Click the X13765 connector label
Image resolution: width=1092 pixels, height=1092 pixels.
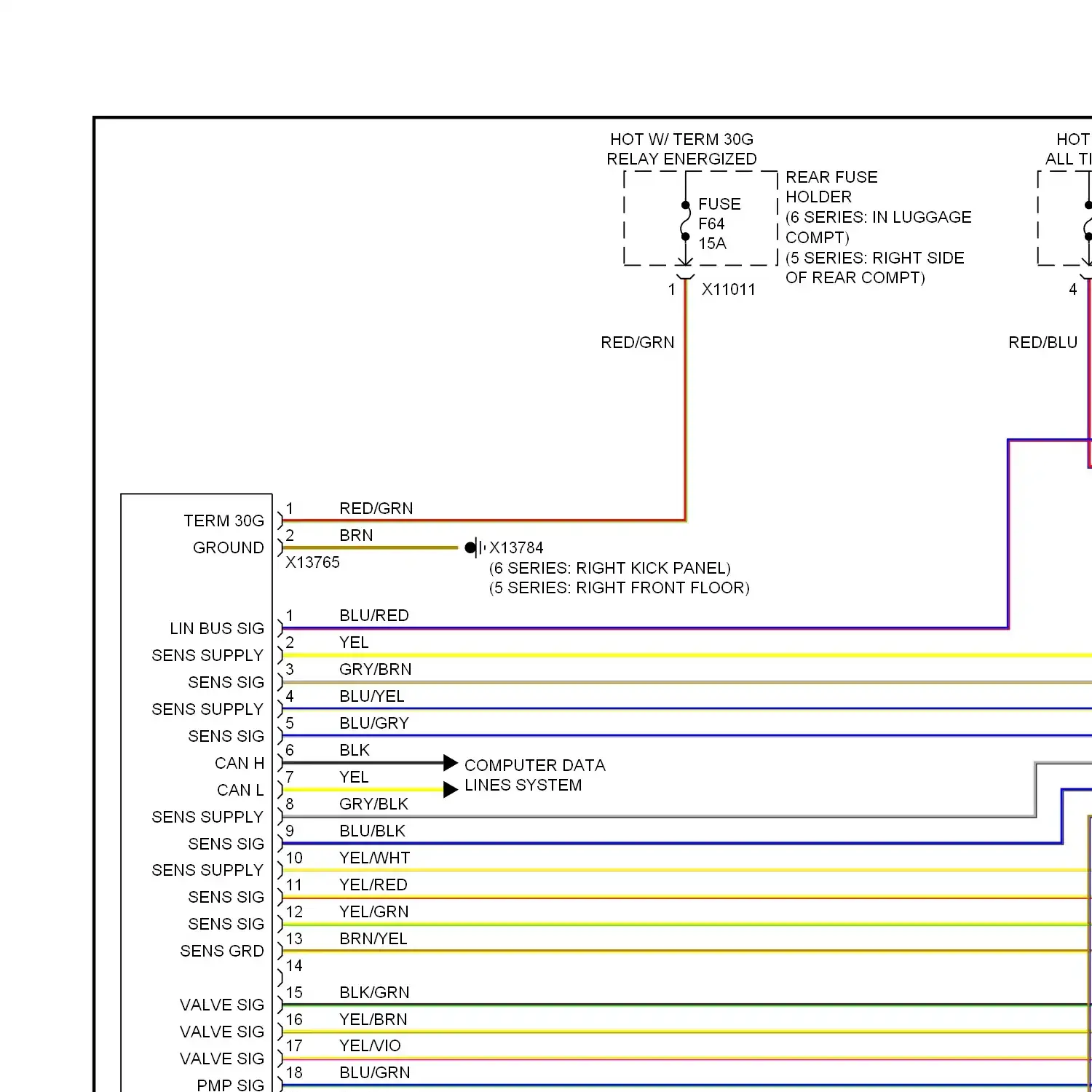pos(312,562)
